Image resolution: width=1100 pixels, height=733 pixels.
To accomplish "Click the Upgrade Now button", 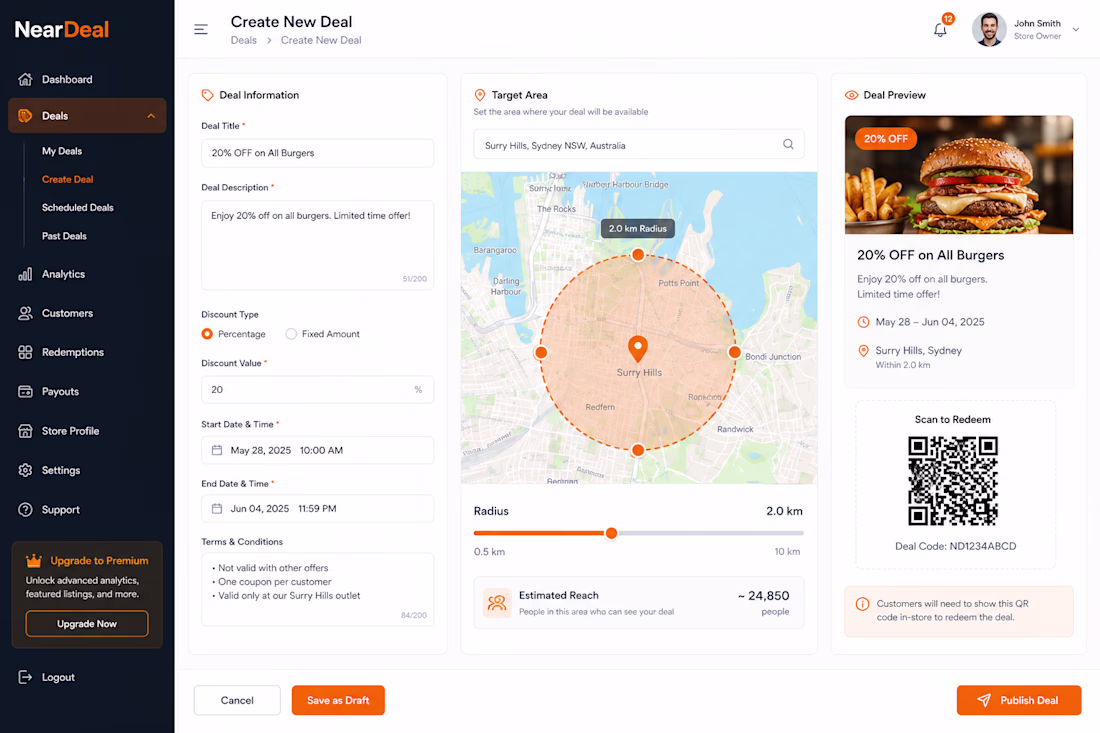I will pyautogui.click(x=87, y=624).
